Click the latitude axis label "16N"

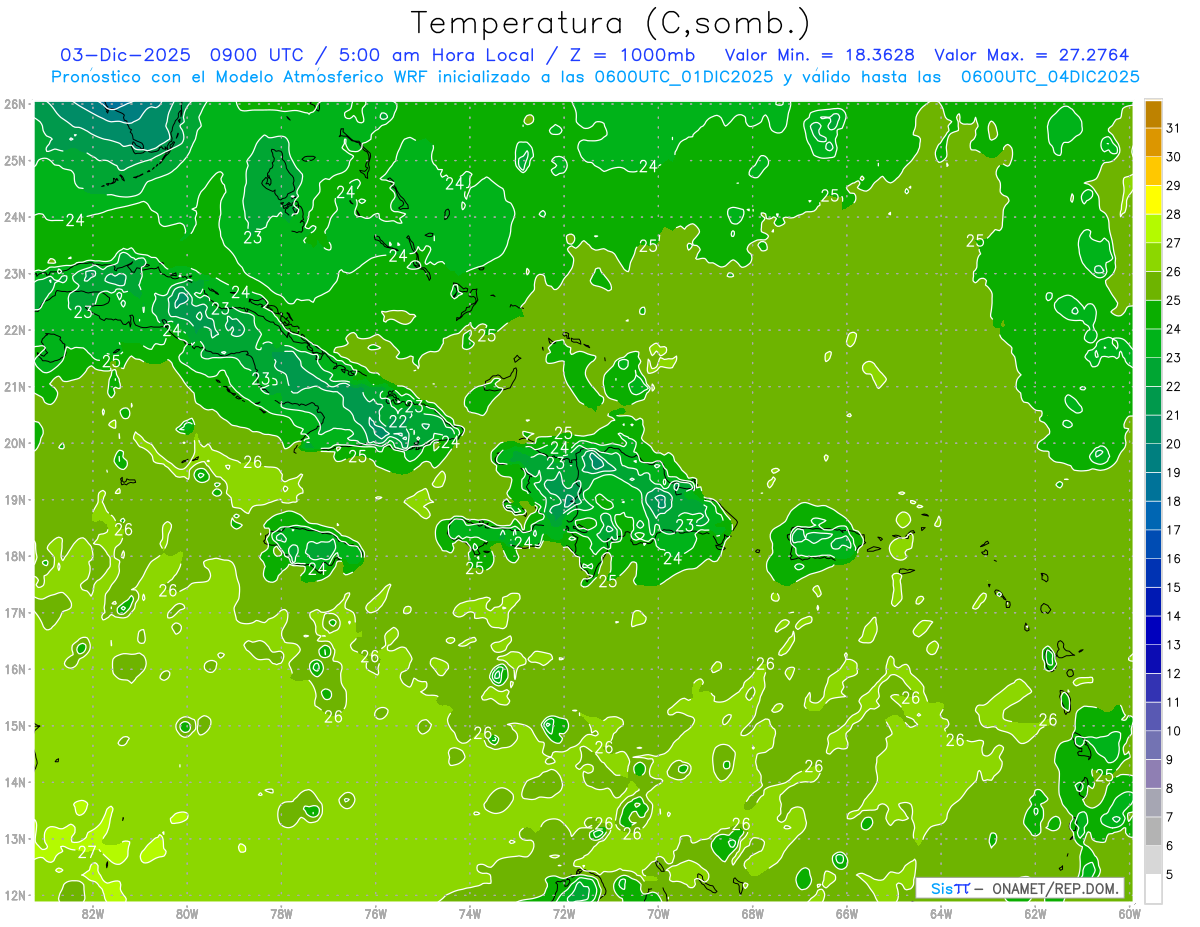click(x=14, y=669)
